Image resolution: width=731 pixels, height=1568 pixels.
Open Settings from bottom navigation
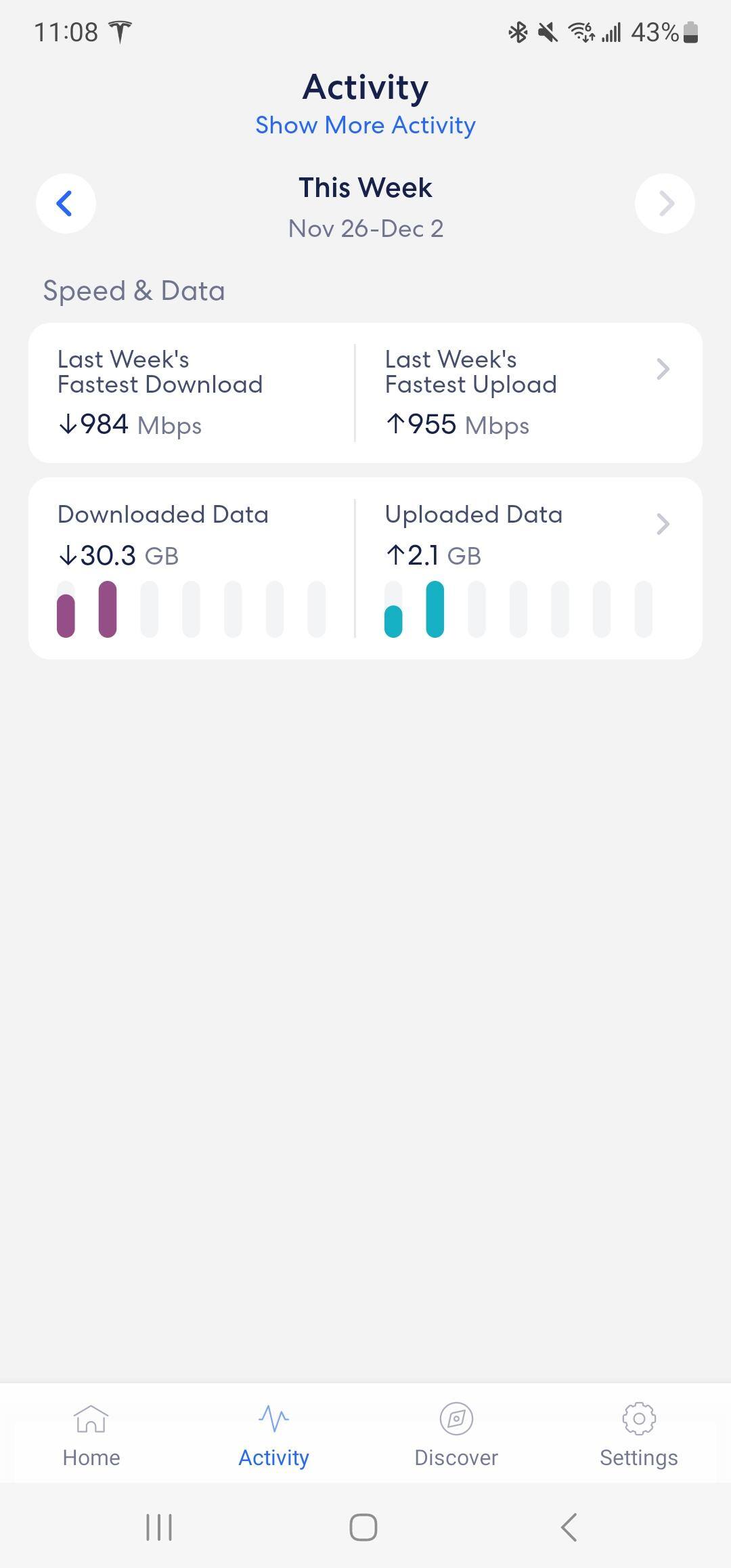[x=638, y=1435]
